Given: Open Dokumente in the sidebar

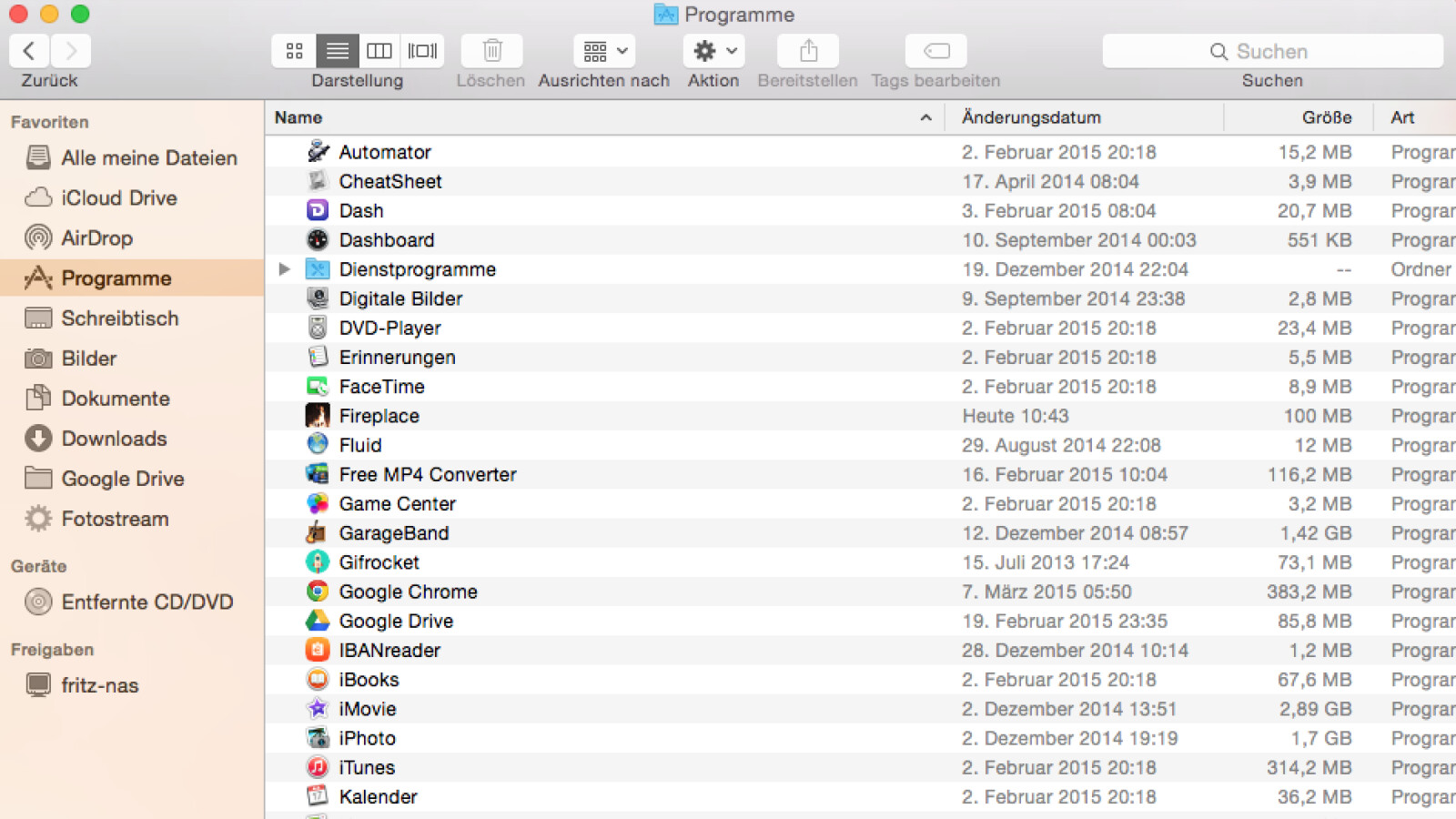Looking at the screenshot, I should click(132, 398).
